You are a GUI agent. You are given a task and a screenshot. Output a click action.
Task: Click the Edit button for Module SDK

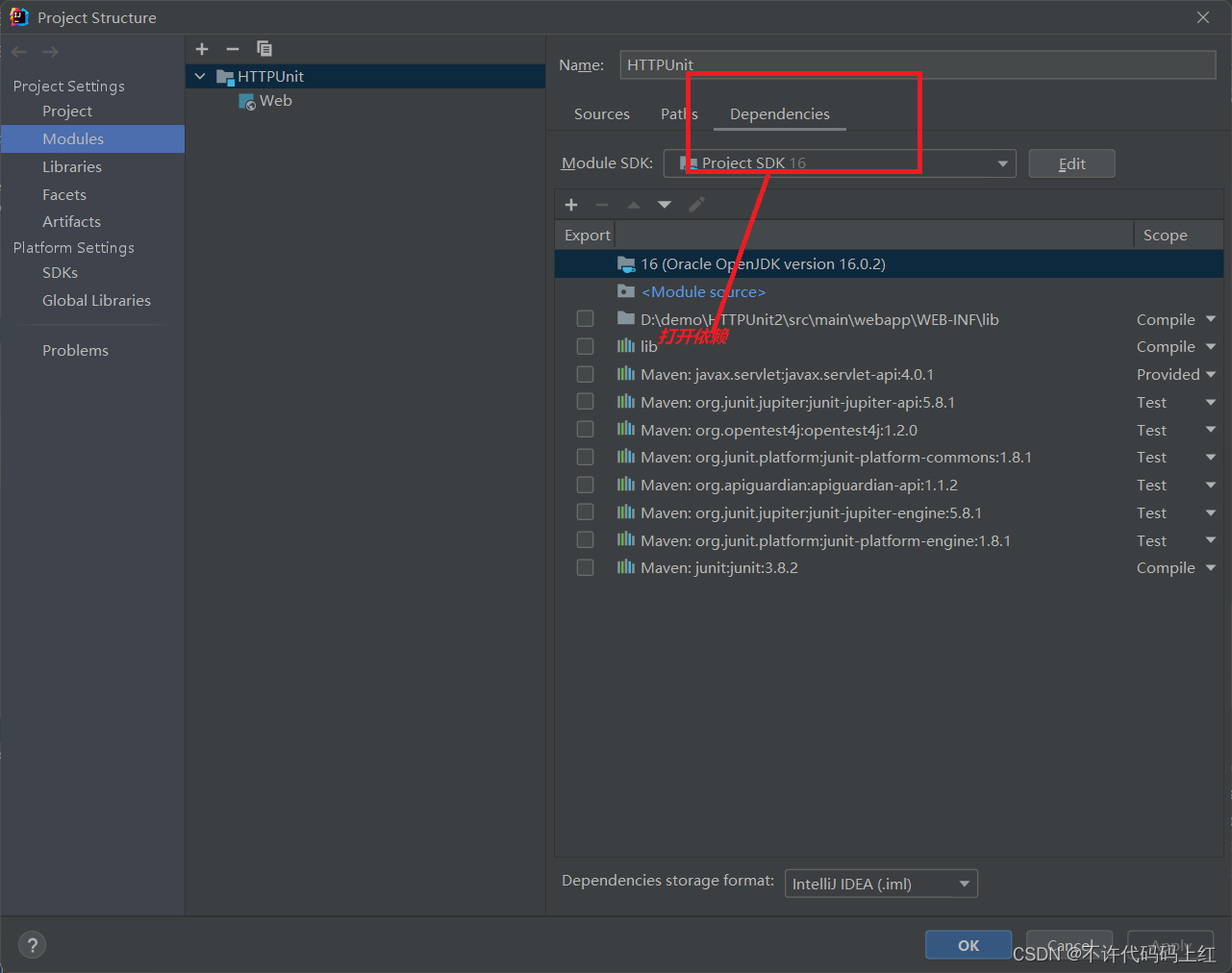tap(1072, 163)
